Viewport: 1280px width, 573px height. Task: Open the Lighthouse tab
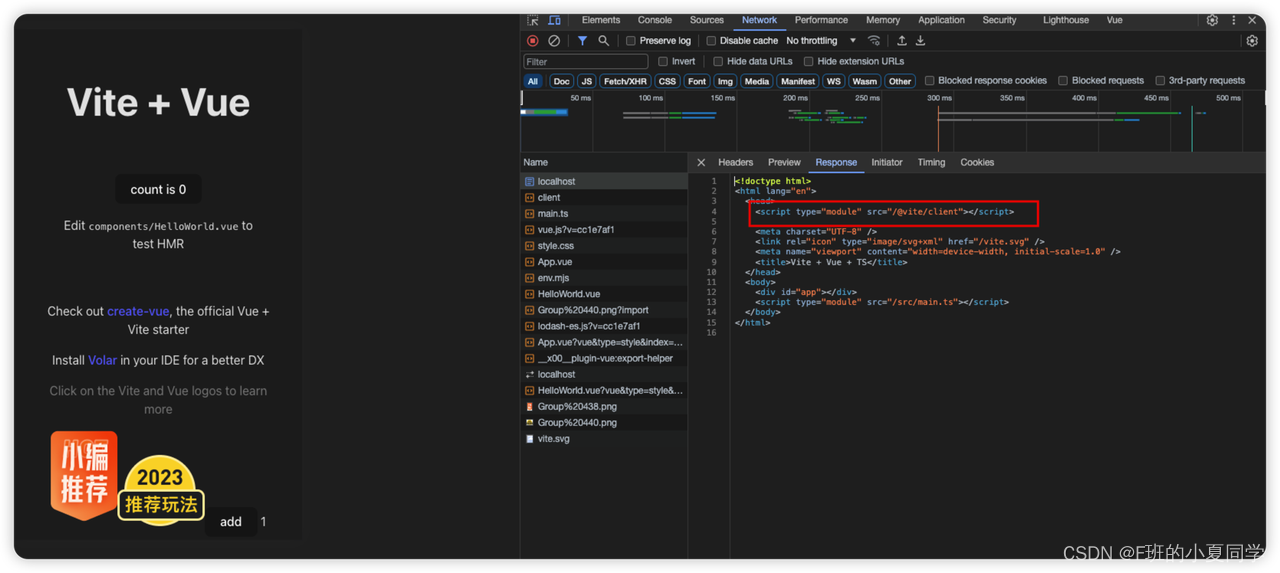pyautogui.click(x=1066, y=20)
